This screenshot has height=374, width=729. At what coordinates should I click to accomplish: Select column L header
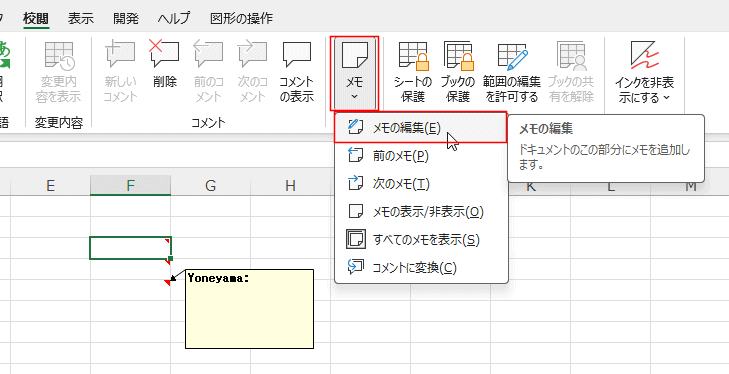[x=610, y=186]
